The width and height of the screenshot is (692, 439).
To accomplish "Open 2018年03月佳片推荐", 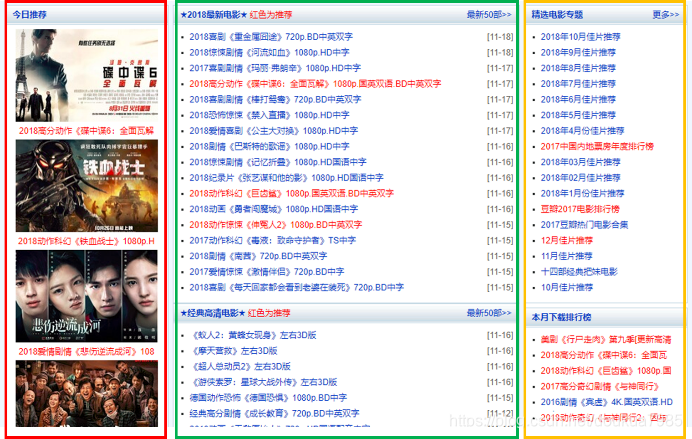I will 580,162.
